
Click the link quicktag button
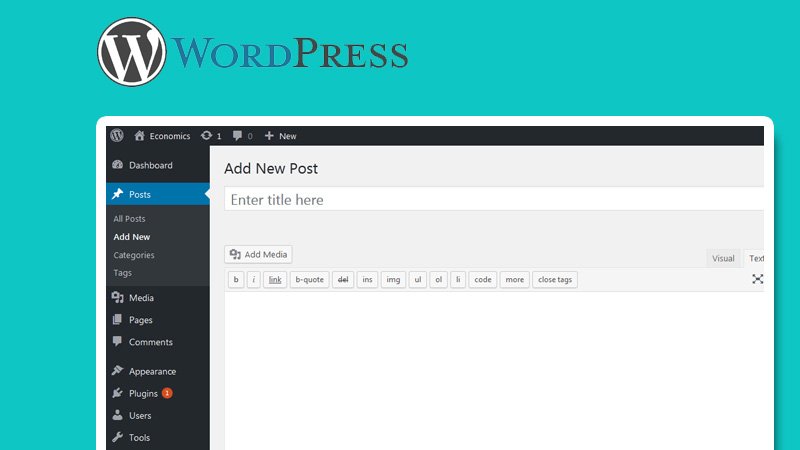[275, 280]
